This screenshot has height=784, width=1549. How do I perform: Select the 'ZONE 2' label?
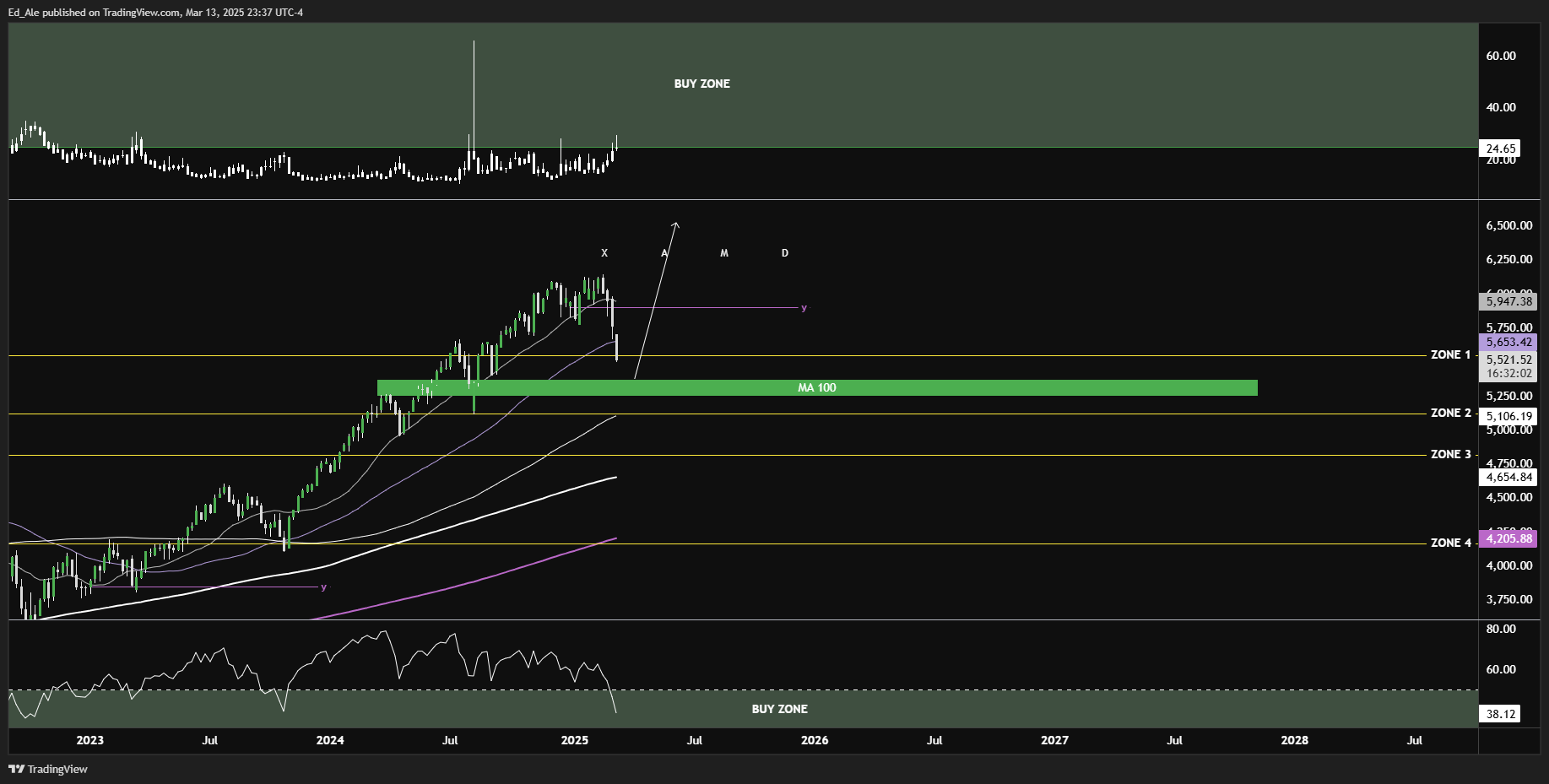coord(1450,413)
